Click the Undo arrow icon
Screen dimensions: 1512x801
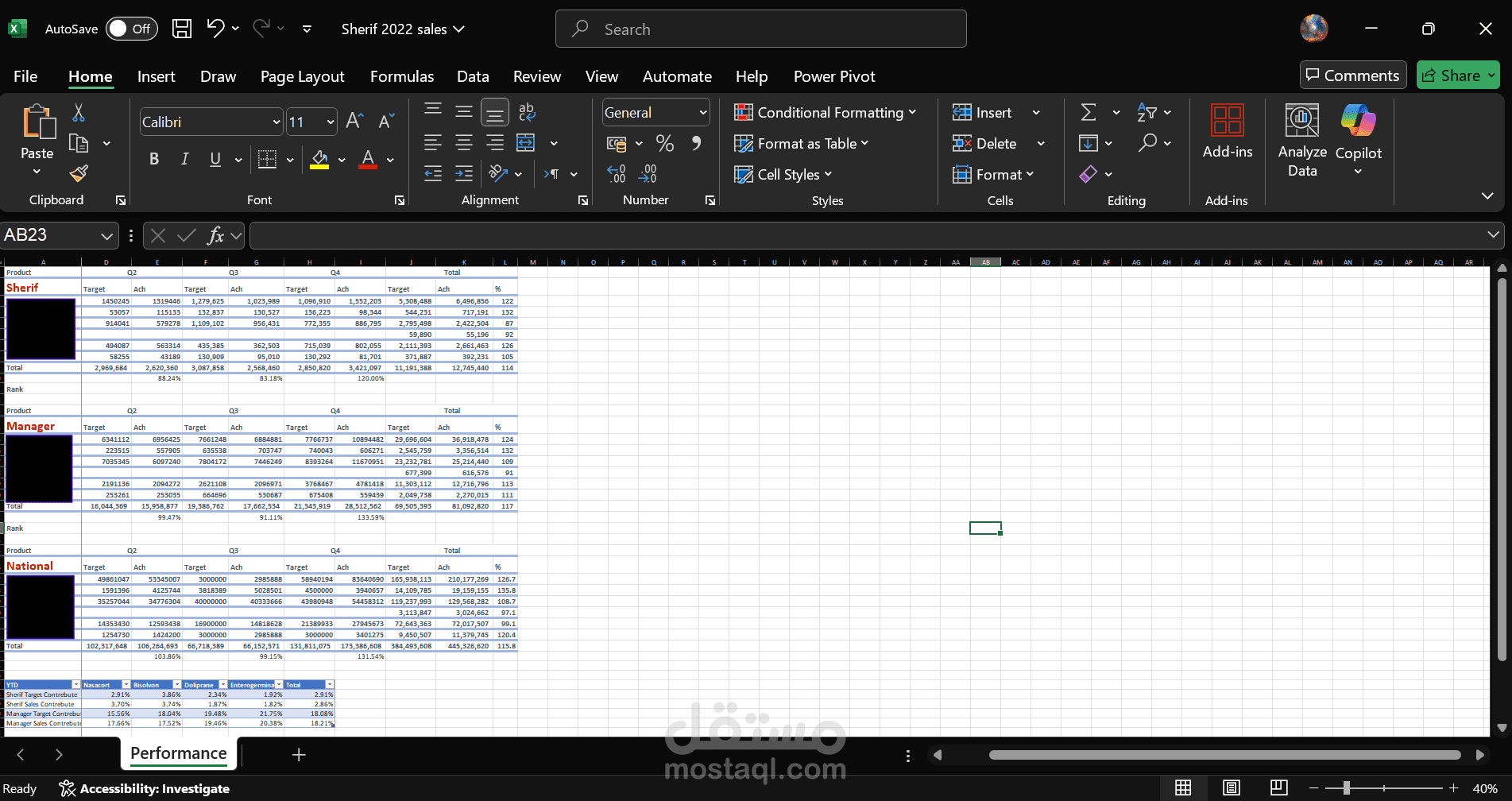tap(215, 29)
